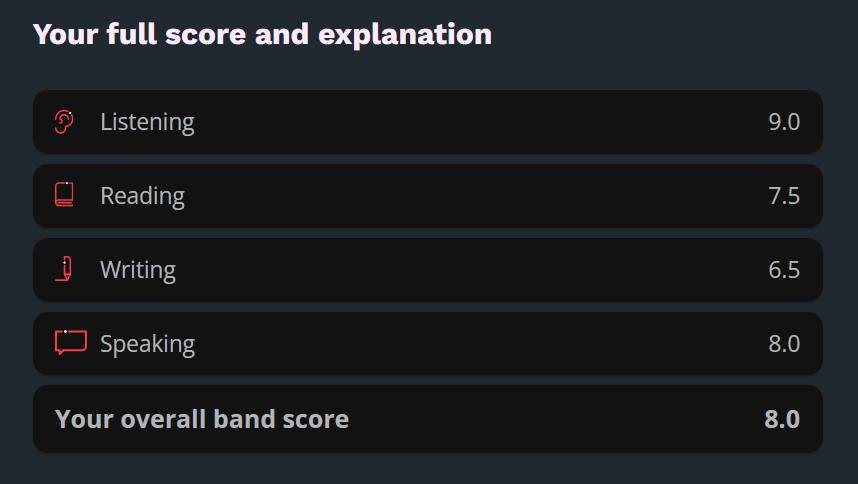This screenshot has height=484, width=858.
Task: Select the Listening label text
Action: tap(147, 122)
